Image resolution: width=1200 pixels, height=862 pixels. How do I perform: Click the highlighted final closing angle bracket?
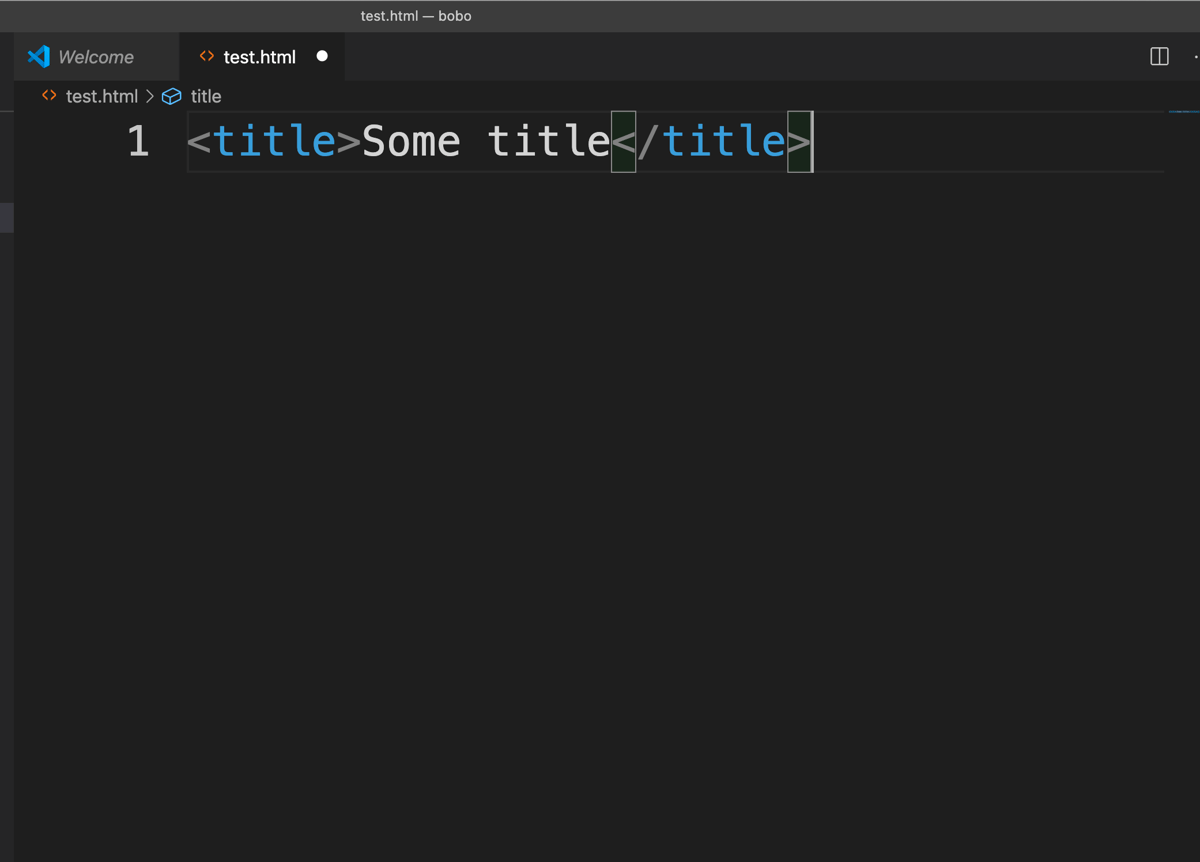click(799, 142)
